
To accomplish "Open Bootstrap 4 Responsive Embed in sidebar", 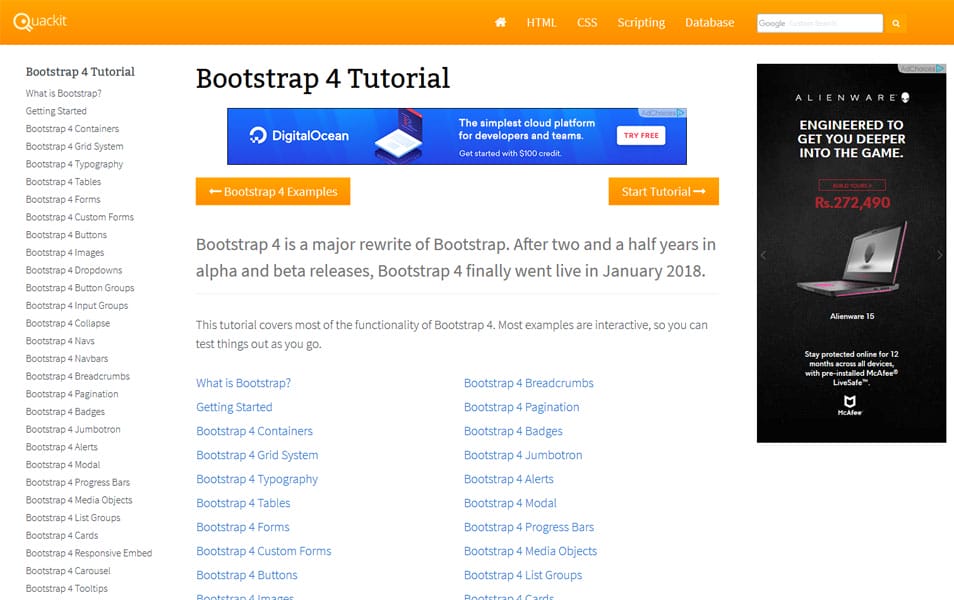I will pyautogui.click(x=89, y=553).
